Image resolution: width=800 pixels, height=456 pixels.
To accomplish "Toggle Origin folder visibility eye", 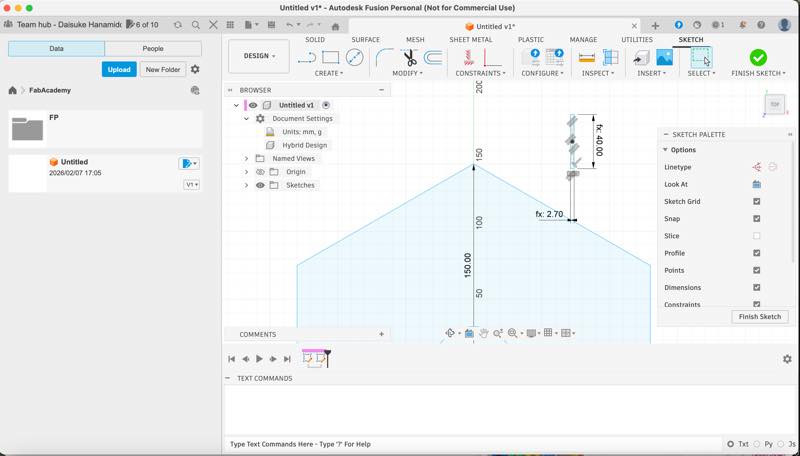I will (x=260, y=172).
